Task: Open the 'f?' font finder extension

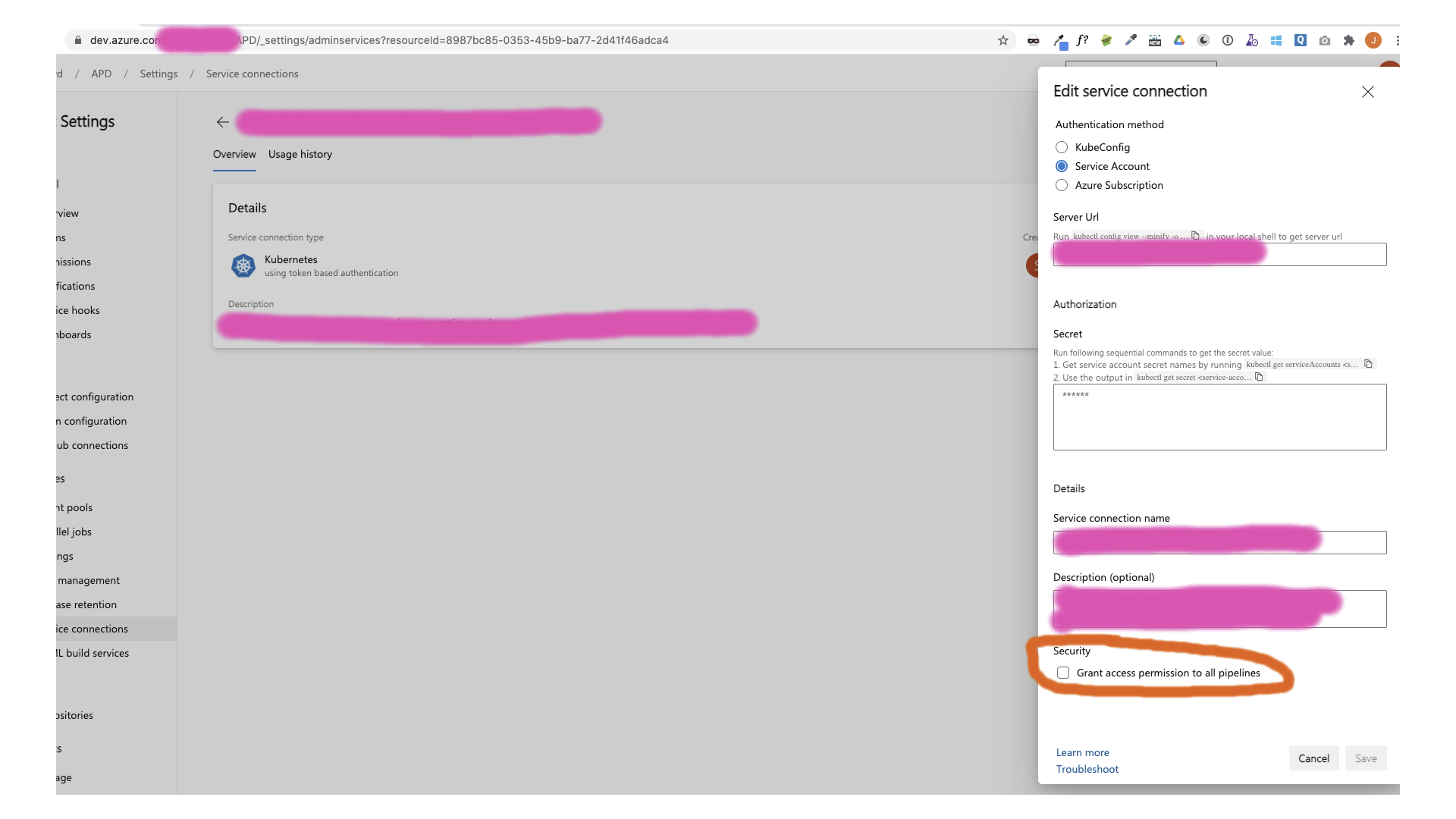Action: point(1082,40)
